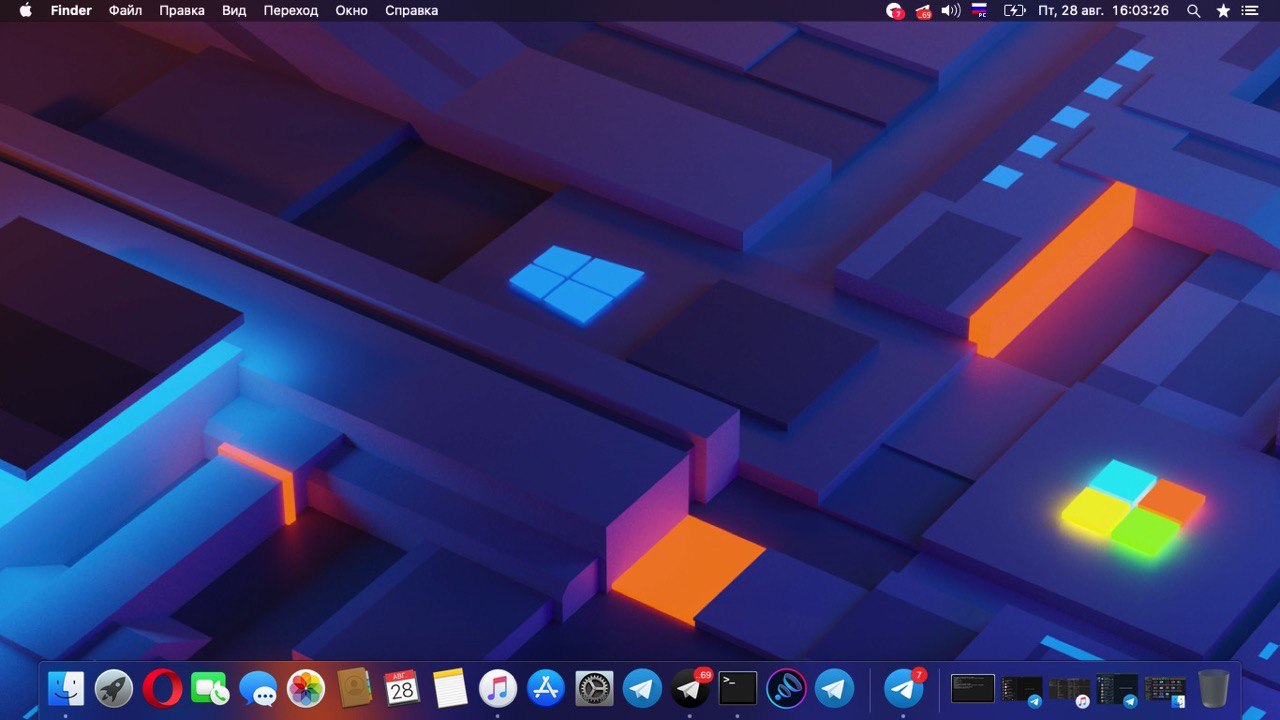Screen dimensions: 1280x720
Task: Click menu bar paper plane icon with 69
Action: 923,10
